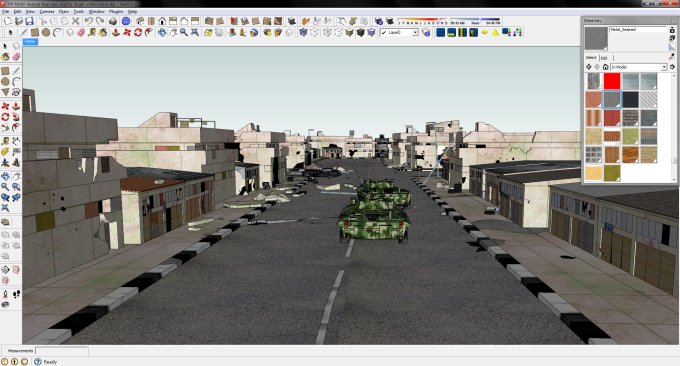680x366 pixels.
Task: Adjust the shadow date month slider
Action: point(423,20)
